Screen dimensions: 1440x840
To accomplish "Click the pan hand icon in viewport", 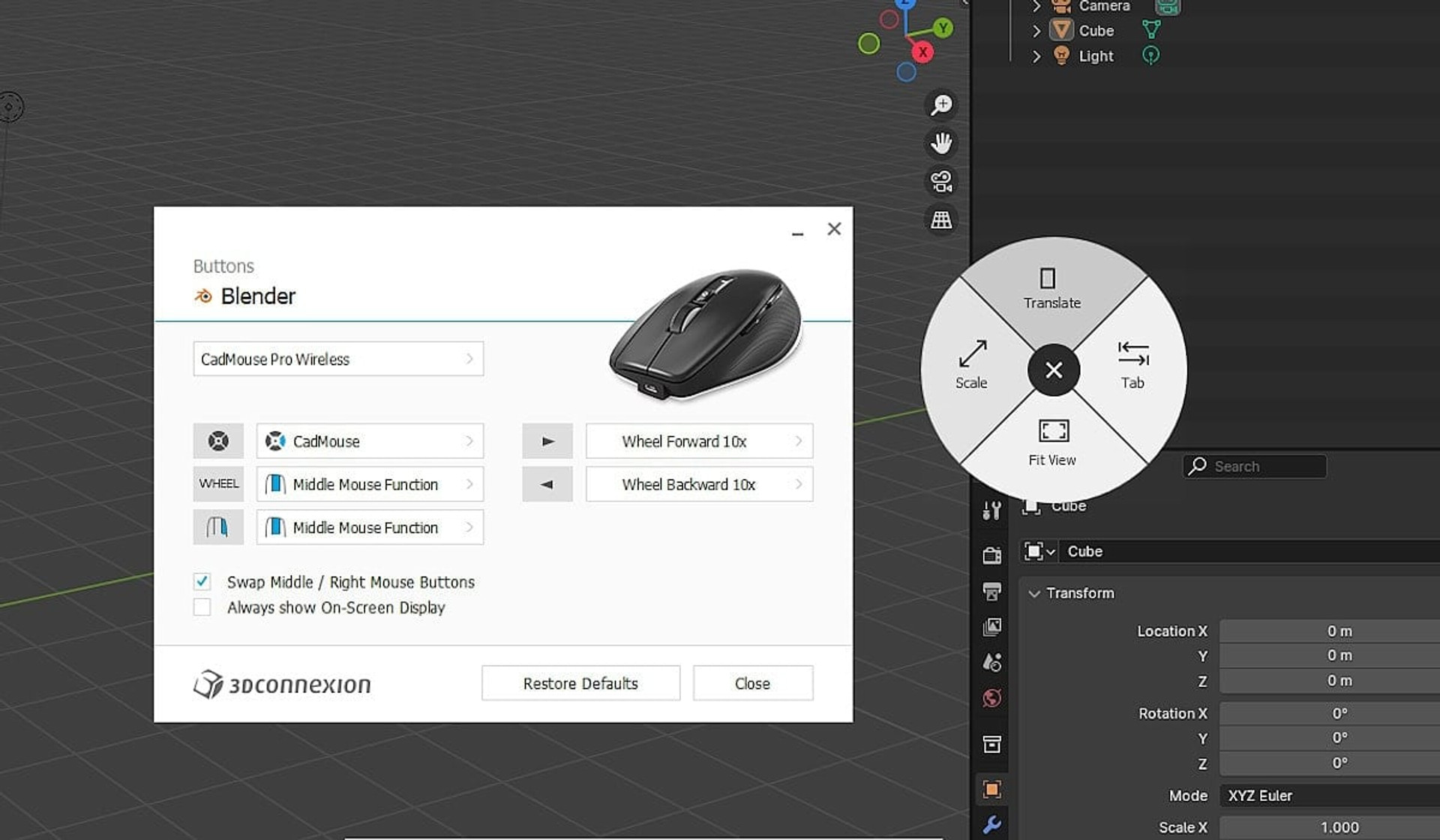I will 941,142.
